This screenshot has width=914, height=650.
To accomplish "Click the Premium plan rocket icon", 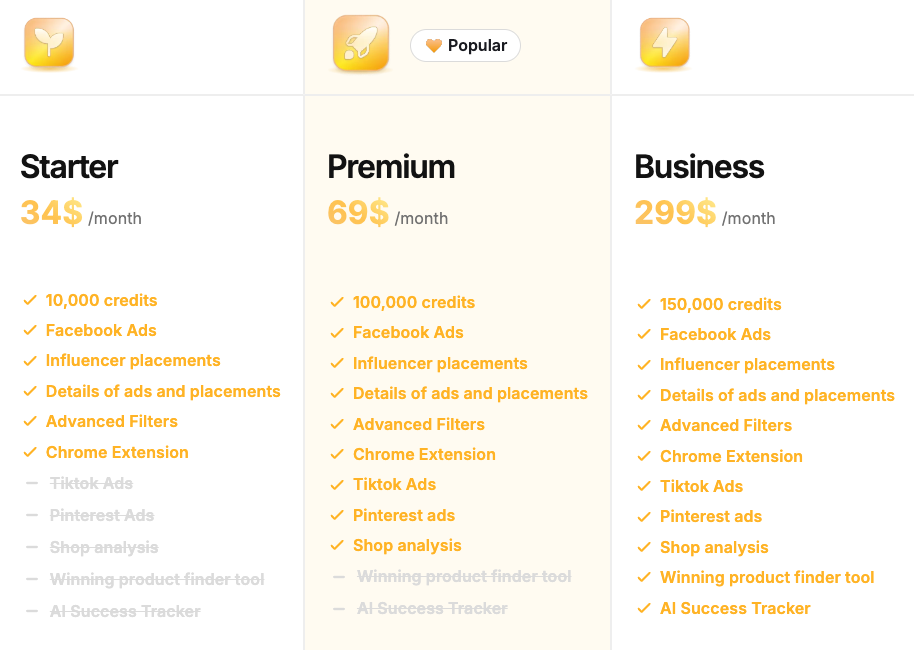I will [360, 44].
